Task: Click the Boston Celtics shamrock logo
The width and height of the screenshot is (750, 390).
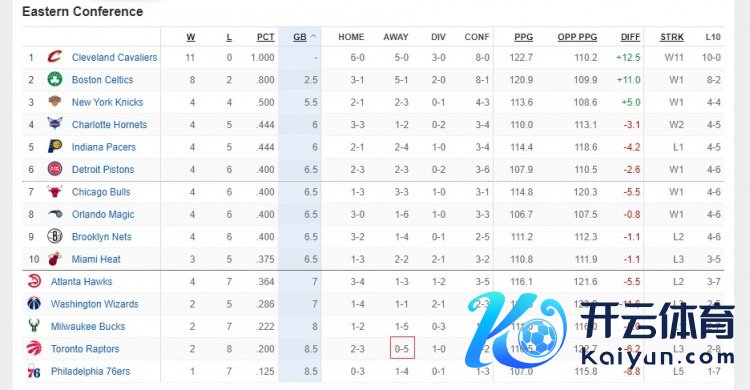Action: [55, 79]
